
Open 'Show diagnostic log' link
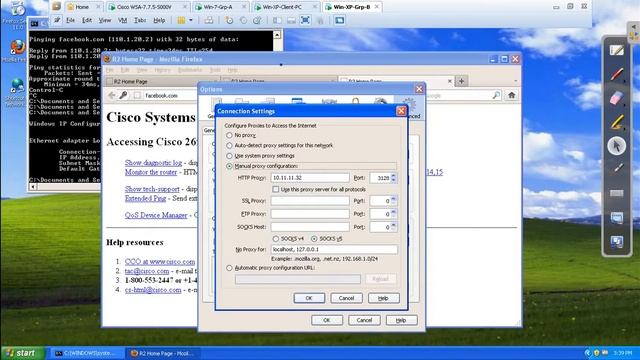[153, 163]
